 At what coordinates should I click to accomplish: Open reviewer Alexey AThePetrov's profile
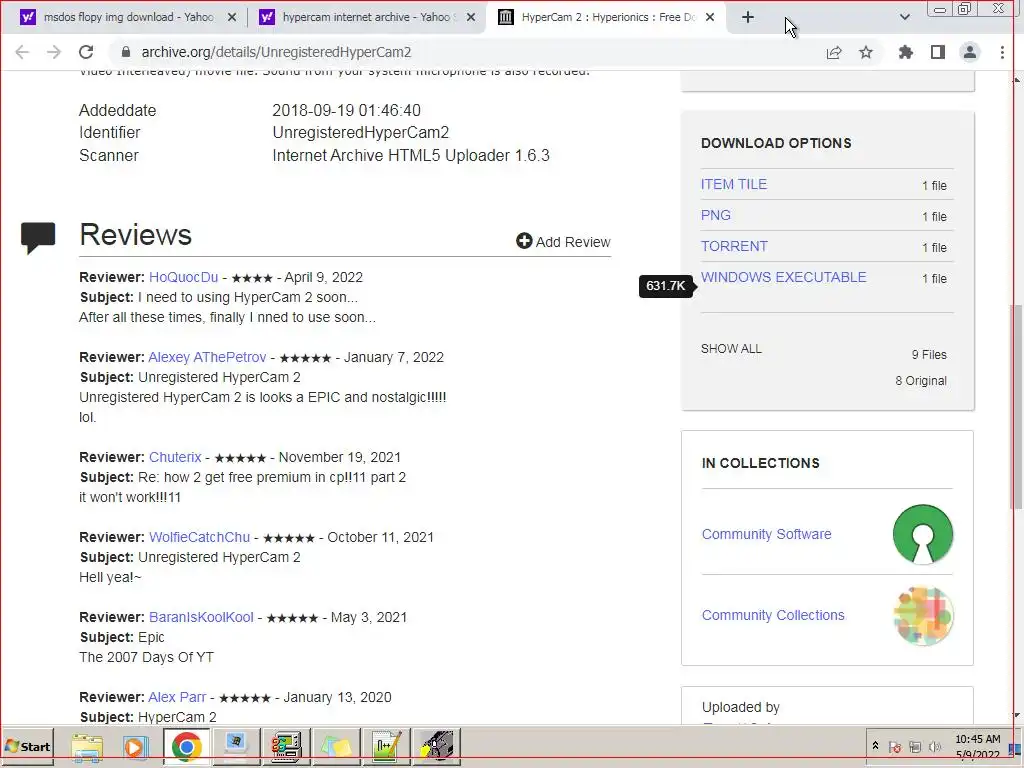[x=207, y=357]
